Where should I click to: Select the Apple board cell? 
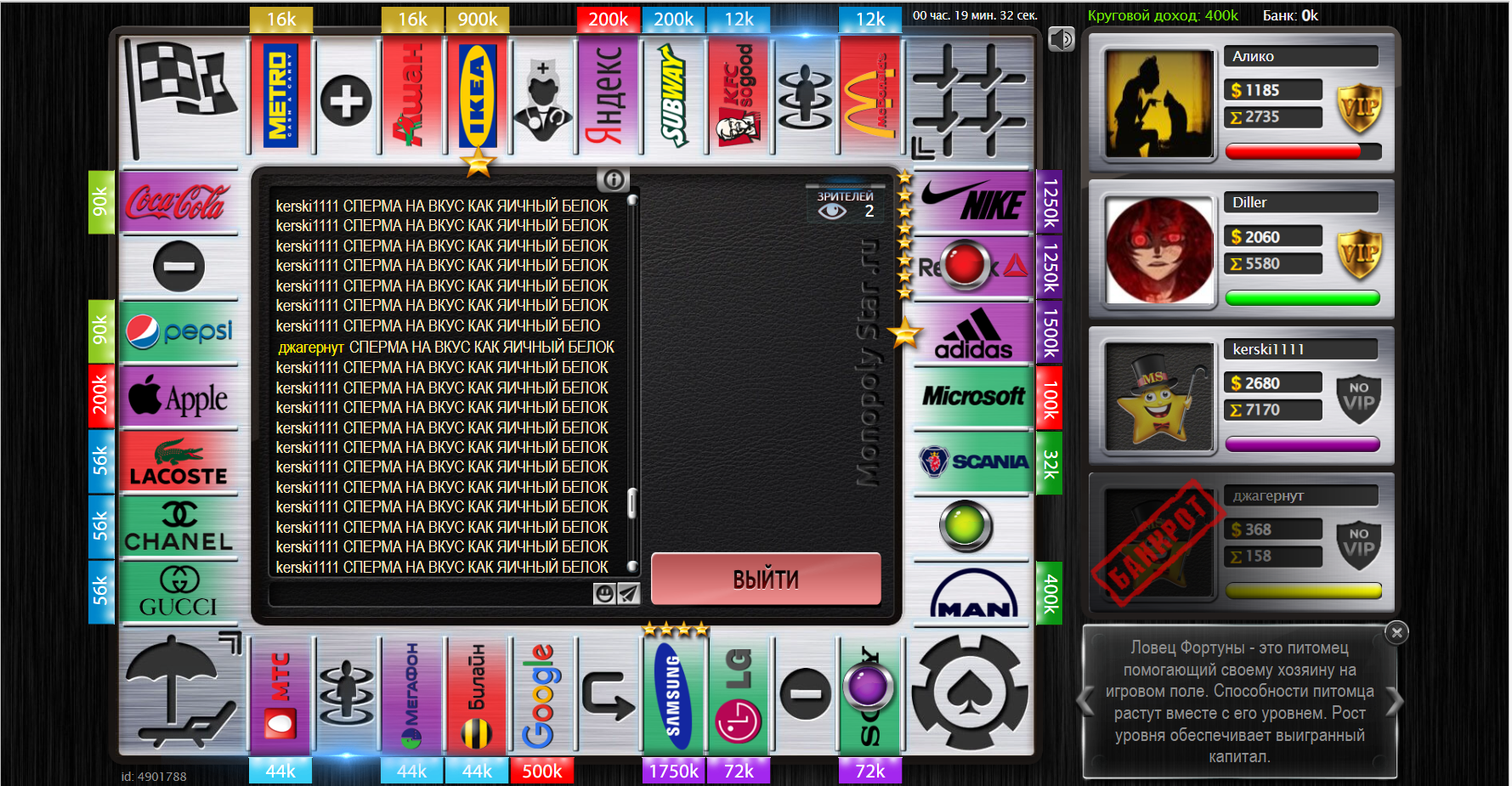click(178, 397)
